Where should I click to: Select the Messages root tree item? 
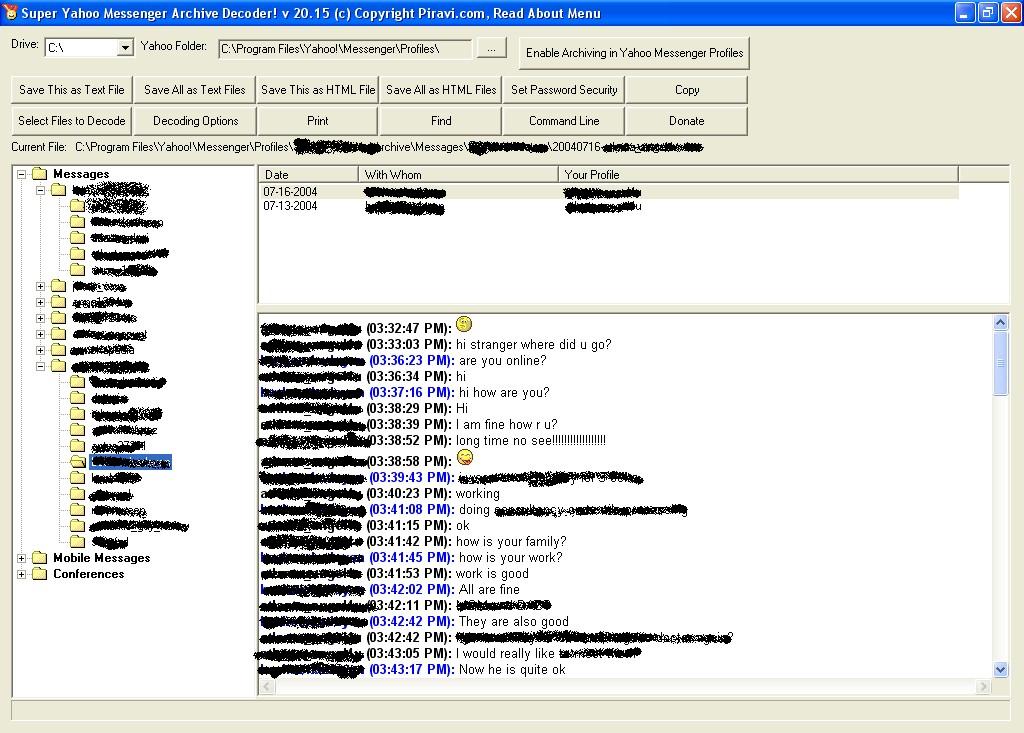81,174
